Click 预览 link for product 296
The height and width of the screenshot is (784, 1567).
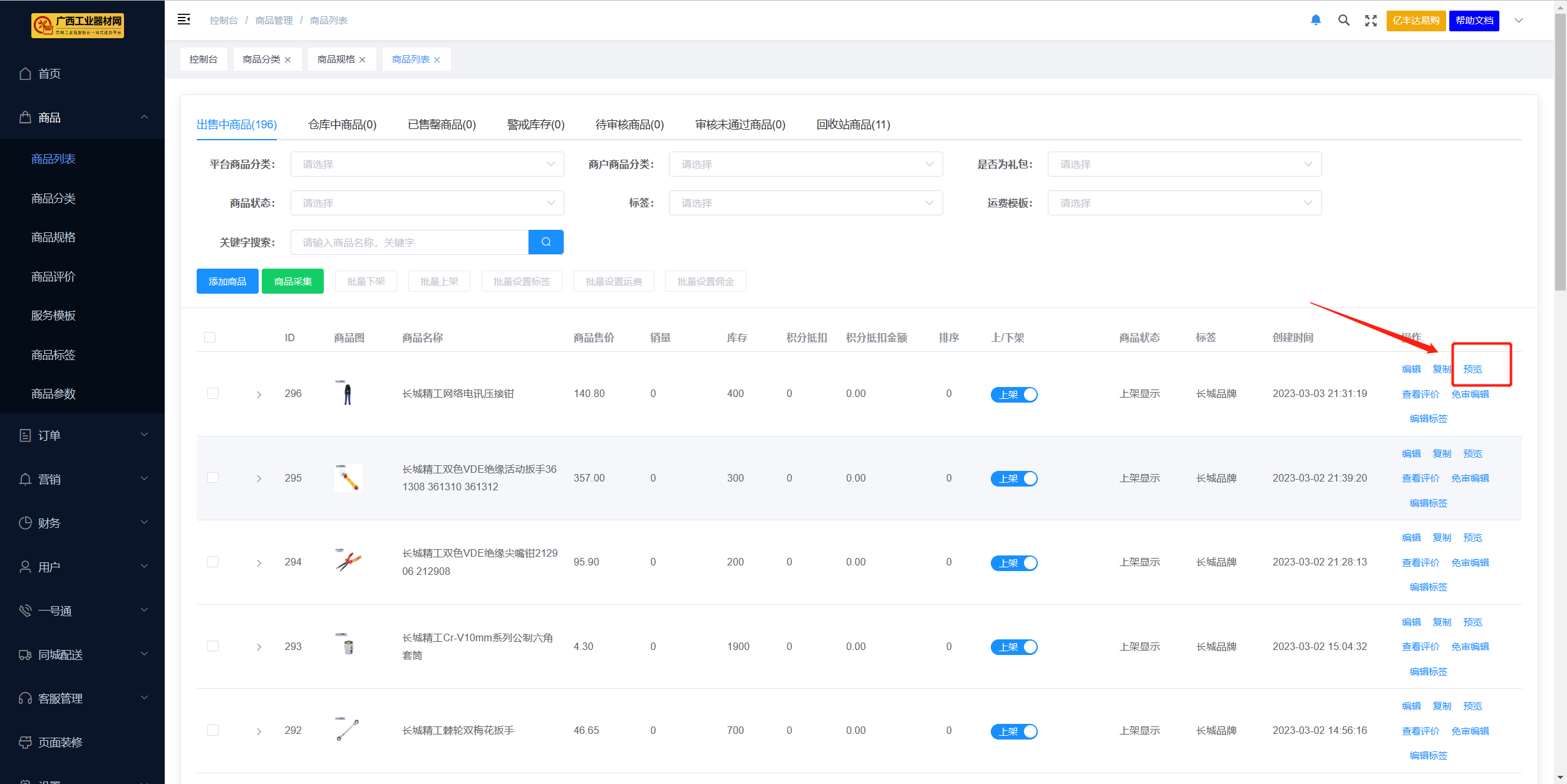tap(1472, 369)
